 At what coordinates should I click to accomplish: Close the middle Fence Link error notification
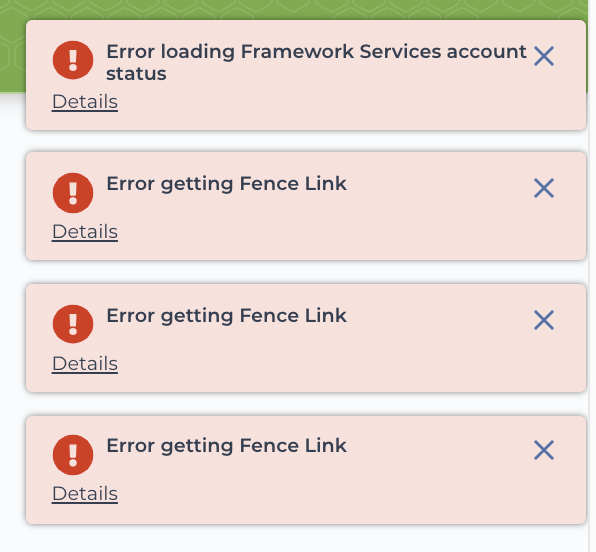544,320
